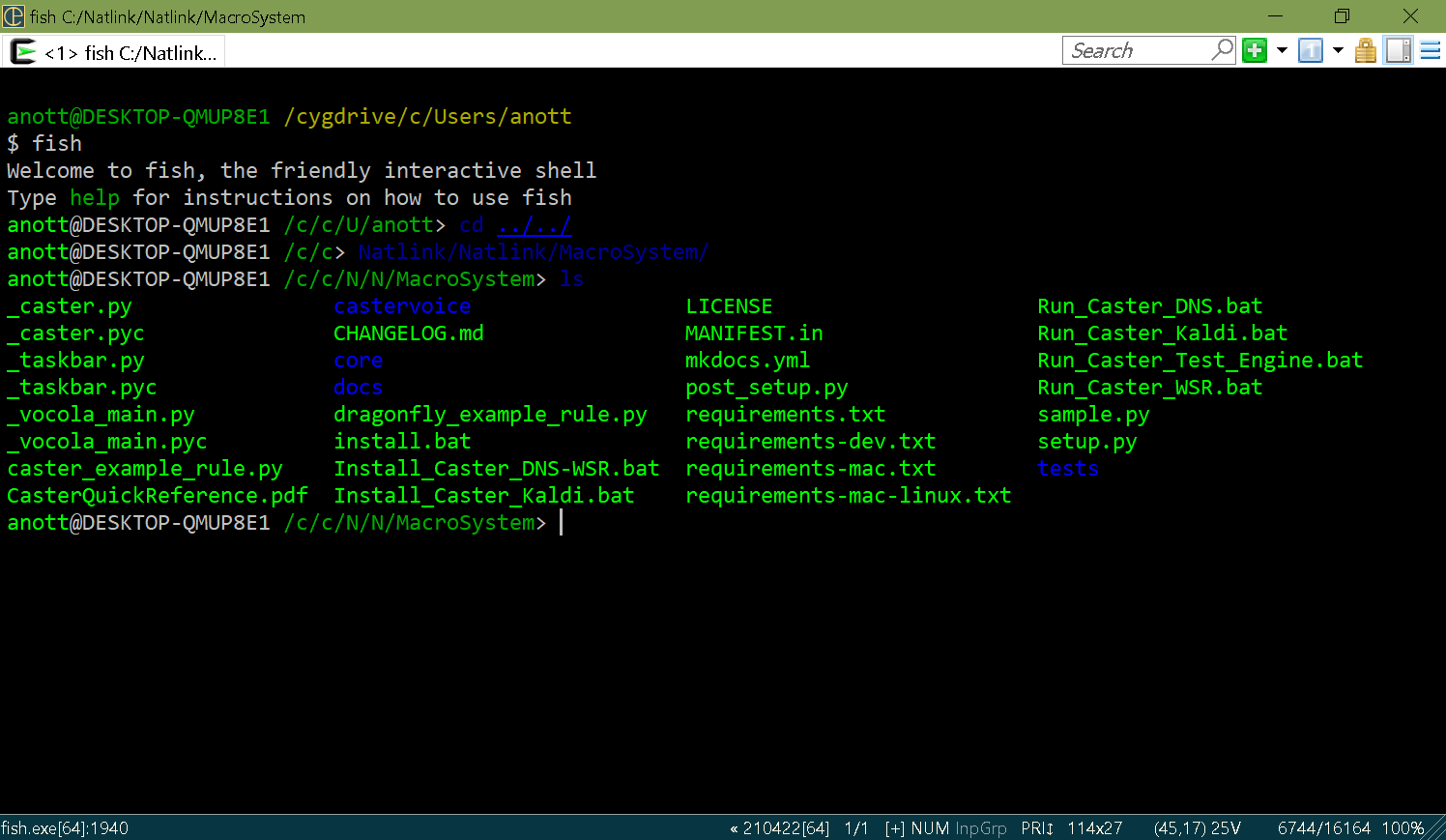Screen dimensions: 1446x840
Task: Click the 114x27 console size field
Action: (x=1094, y=828)
